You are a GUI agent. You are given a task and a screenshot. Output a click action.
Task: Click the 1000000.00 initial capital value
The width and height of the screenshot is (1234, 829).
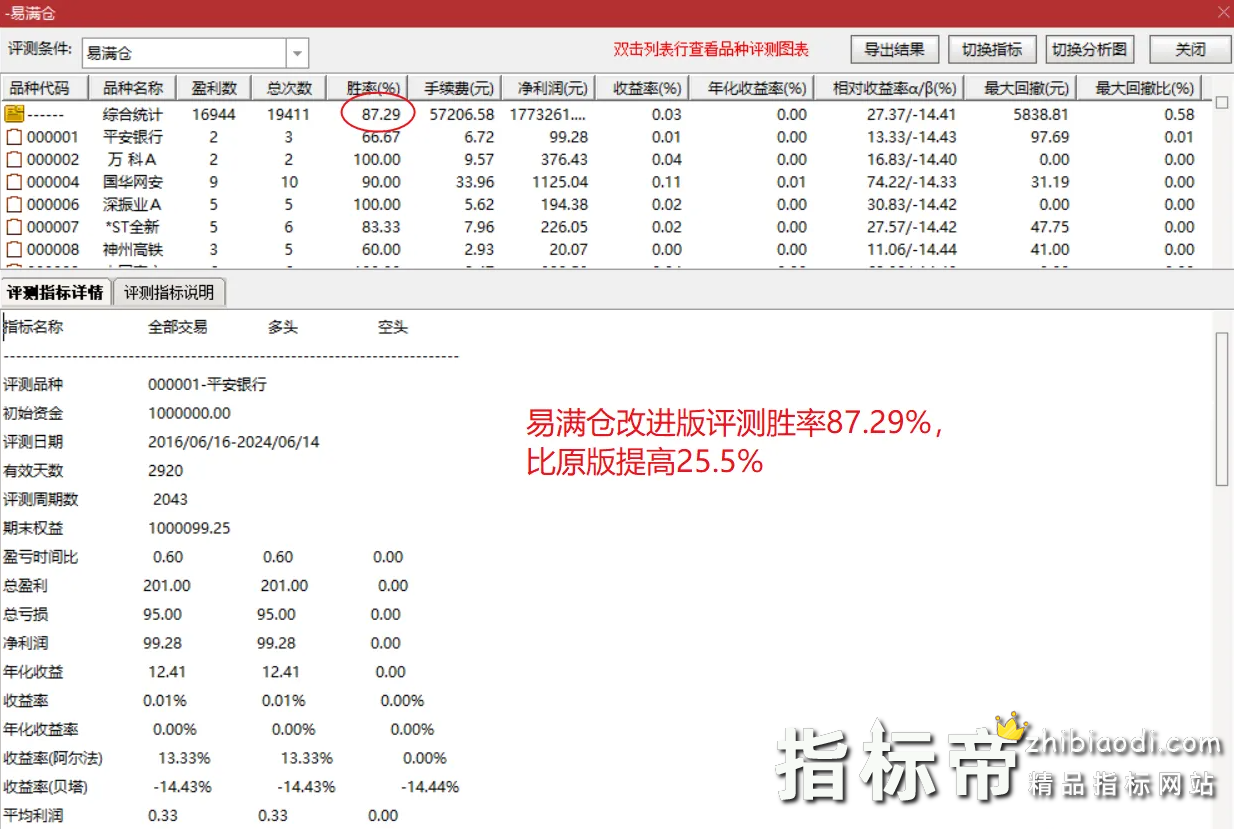click(189, 413)
